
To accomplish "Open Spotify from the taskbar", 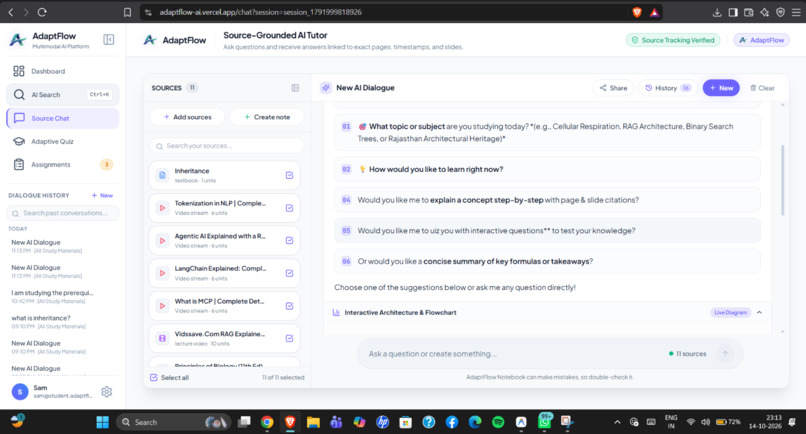I will coord(498,422).
